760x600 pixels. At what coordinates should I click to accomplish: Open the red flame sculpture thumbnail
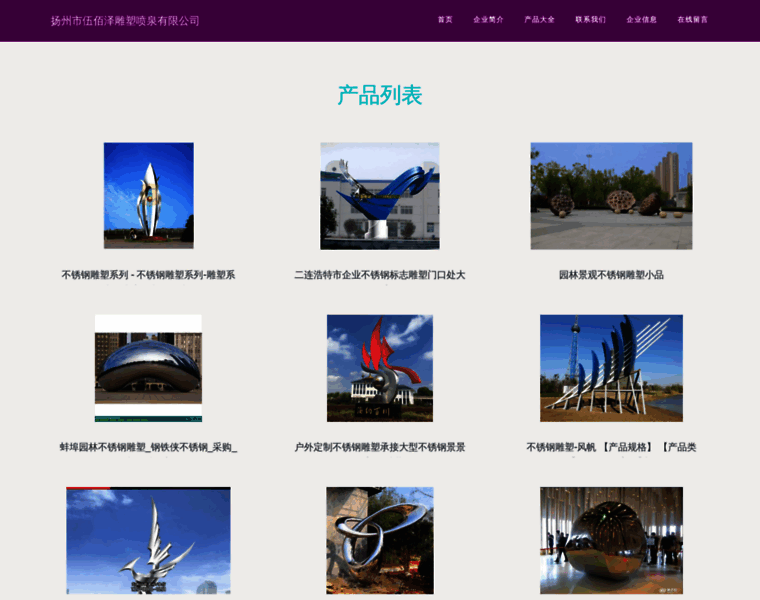click(x=380, y=368)
